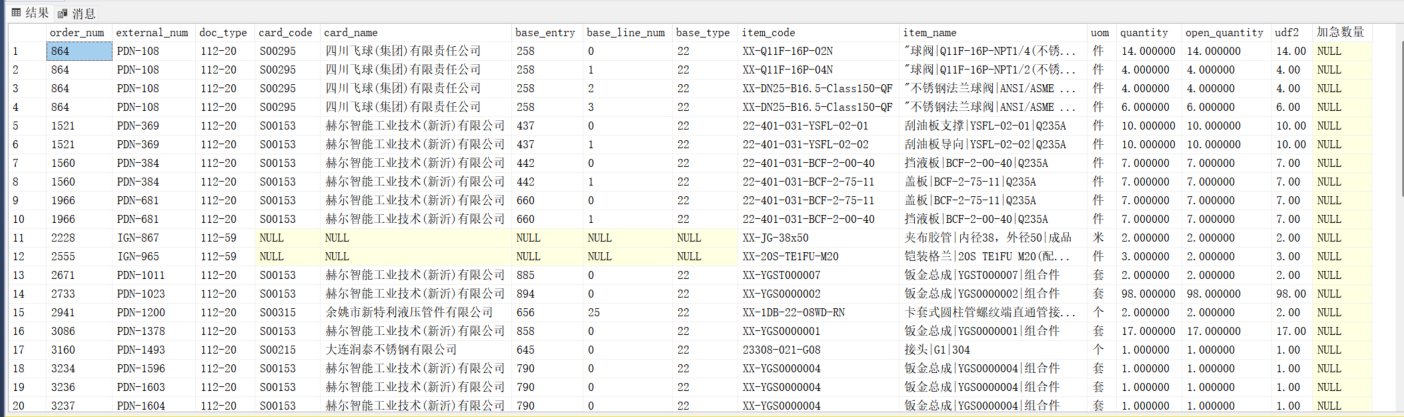Click item code XX-YGST000007
This screenshot has height=417, width=1404.
[781, 275]
